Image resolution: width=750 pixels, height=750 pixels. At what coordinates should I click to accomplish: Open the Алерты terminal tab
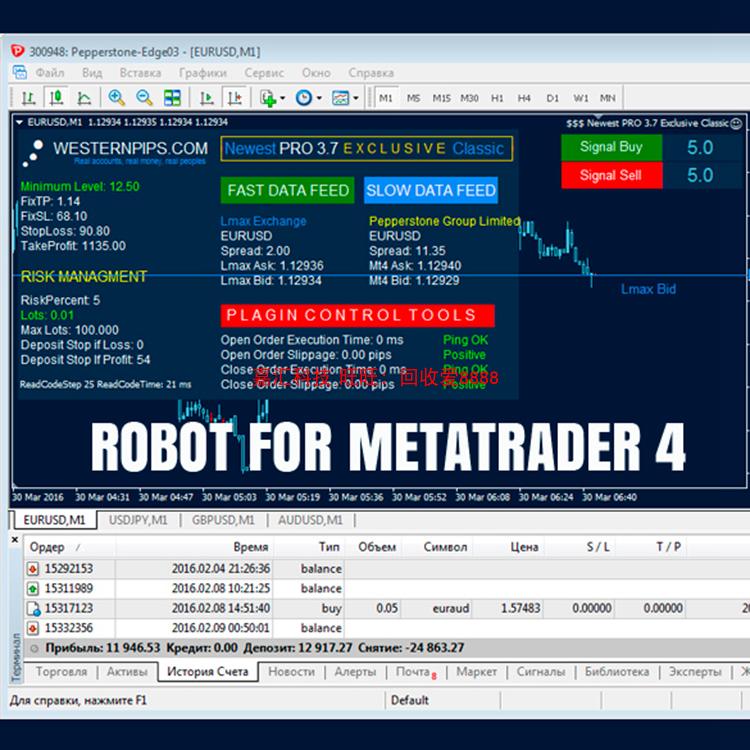tap(355, 672)
